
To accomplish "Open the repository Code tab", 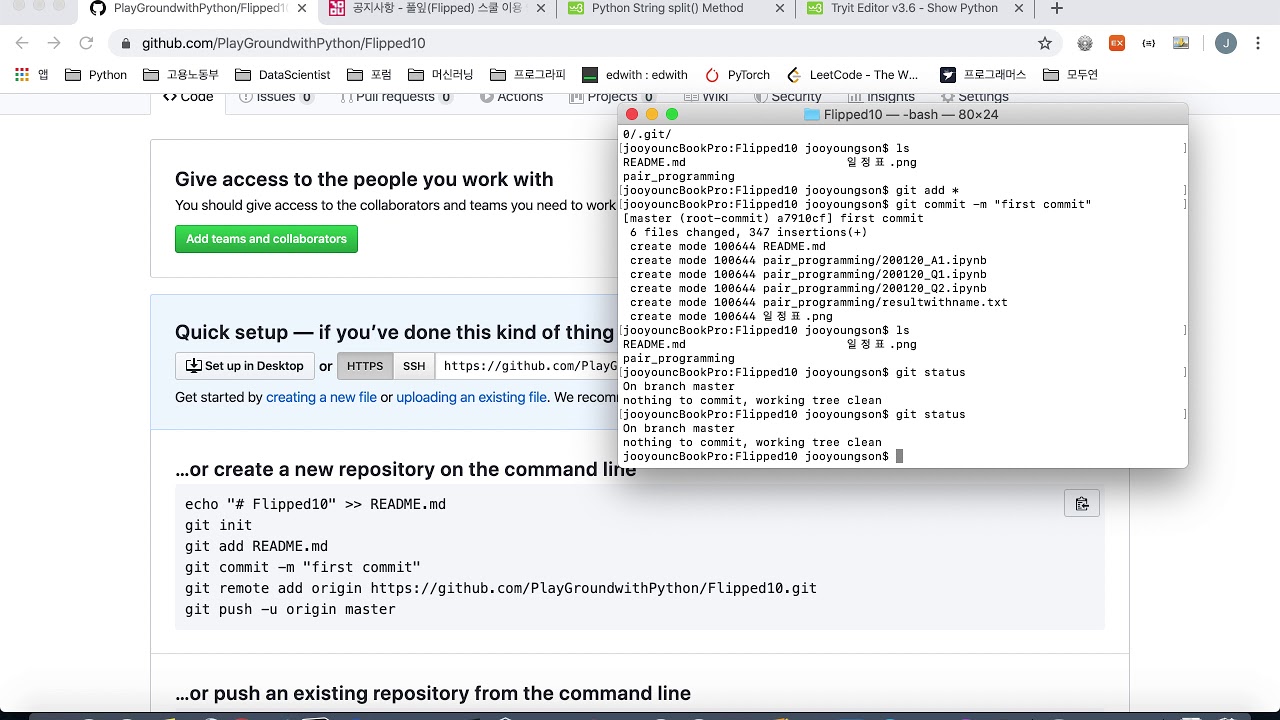I will click(x=188, y=97).
